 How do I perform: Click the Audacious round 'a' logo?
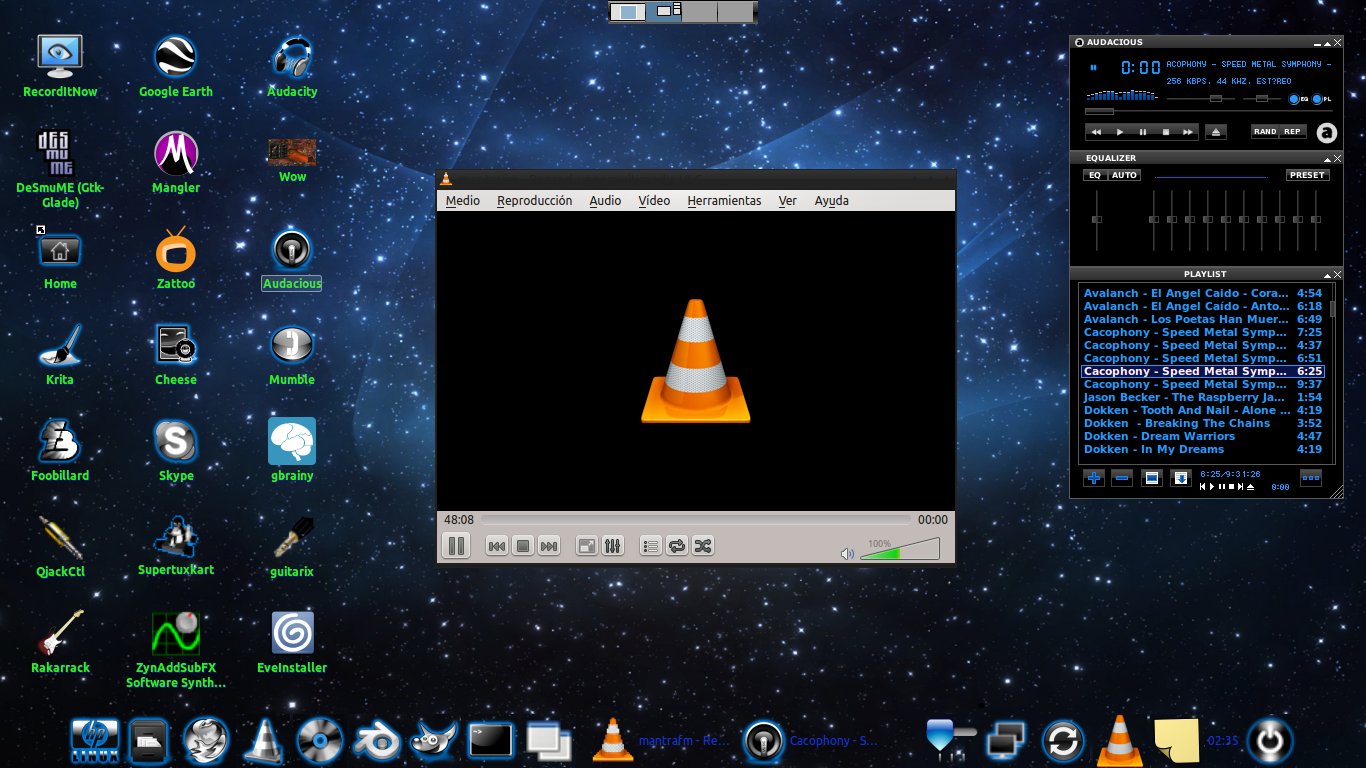[x=1326, y=132]
